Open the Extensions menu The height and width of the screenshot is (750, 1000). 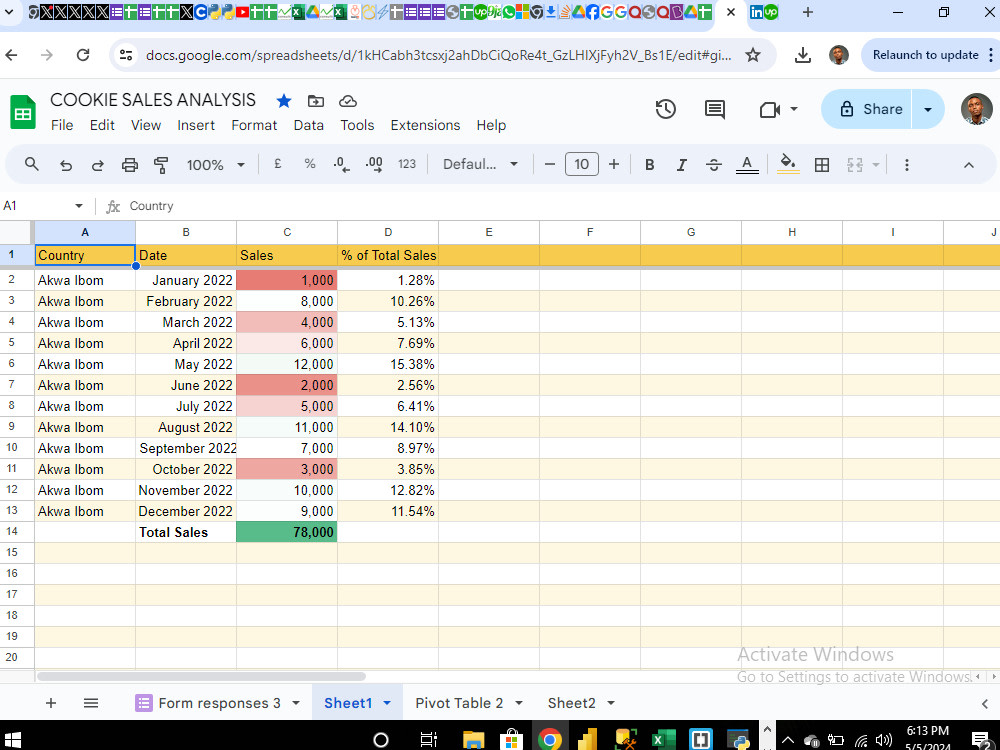click(425, 125)
